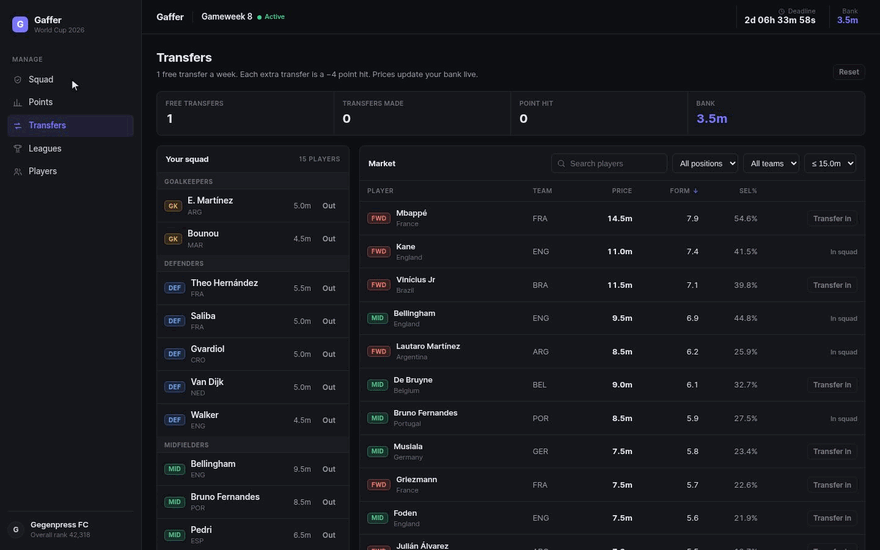Transfer out Bounou
880x550 pixels.
pyautogui.click(x=329, y=239)
